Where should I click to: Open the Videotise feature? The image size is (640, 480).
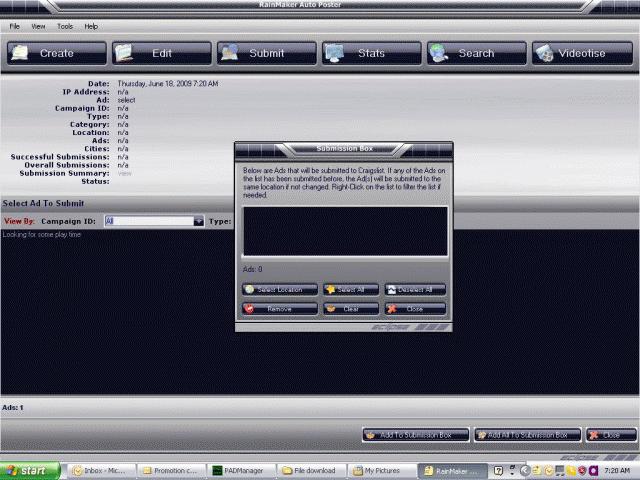[x=582, y=53]
